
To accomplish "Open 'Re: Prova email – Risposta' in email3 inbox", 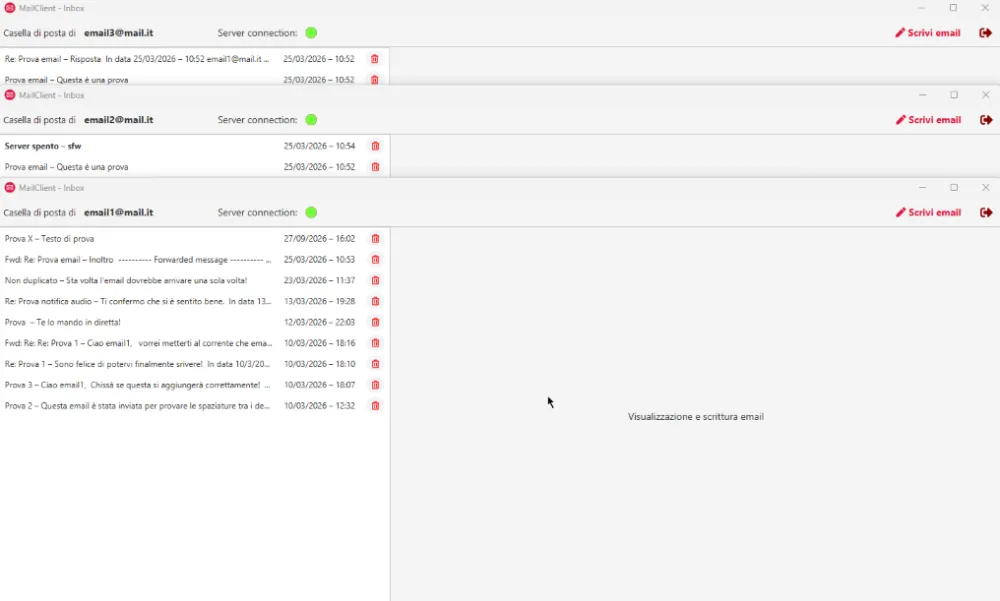I will (x=195, y=59).
